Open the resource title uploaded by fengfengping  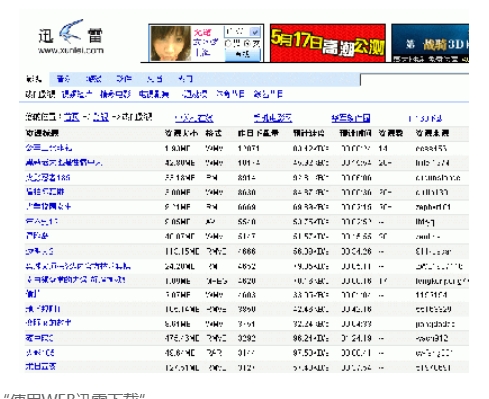pos(75,280)
